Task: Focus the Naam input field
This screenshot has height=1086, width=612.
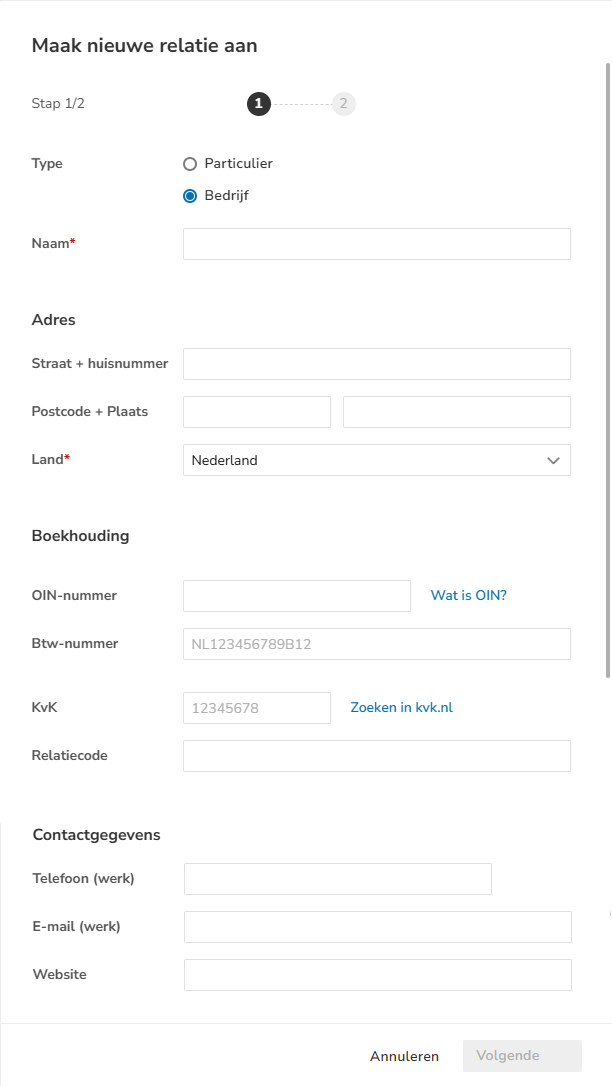Action: 377,244
